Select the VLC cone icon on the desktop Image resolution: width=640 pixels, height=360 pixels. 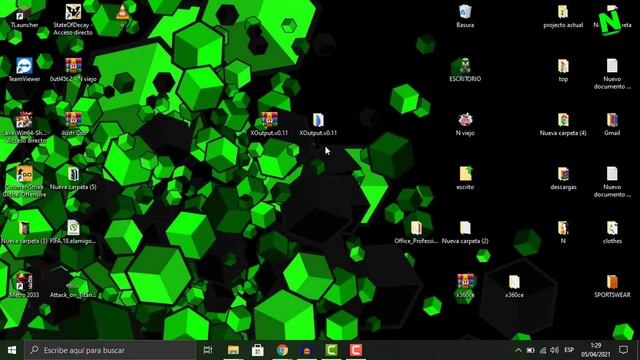coord(122,12)
